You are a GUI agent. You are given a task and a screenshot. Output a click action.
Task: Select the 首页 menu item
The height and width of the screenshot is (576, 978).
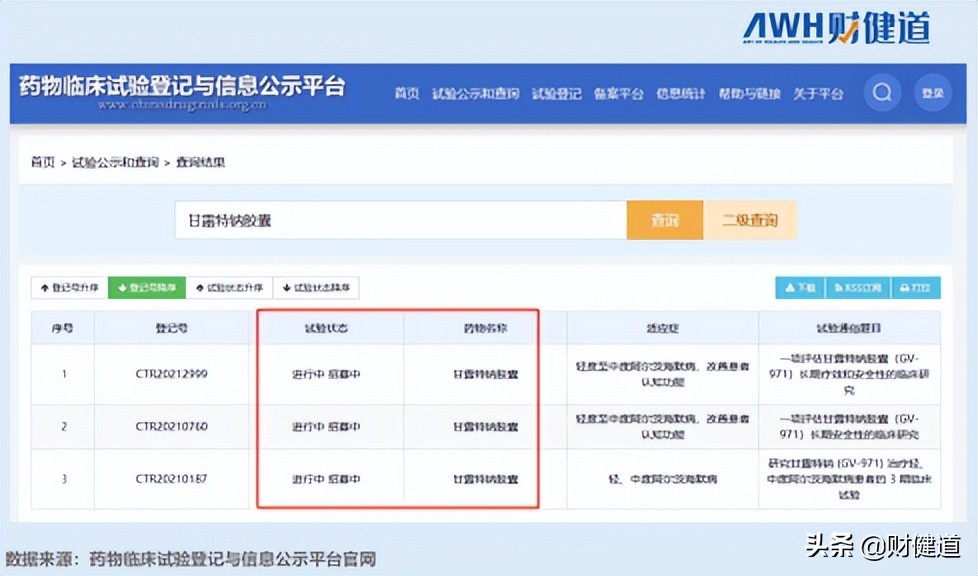coord(405,92)
